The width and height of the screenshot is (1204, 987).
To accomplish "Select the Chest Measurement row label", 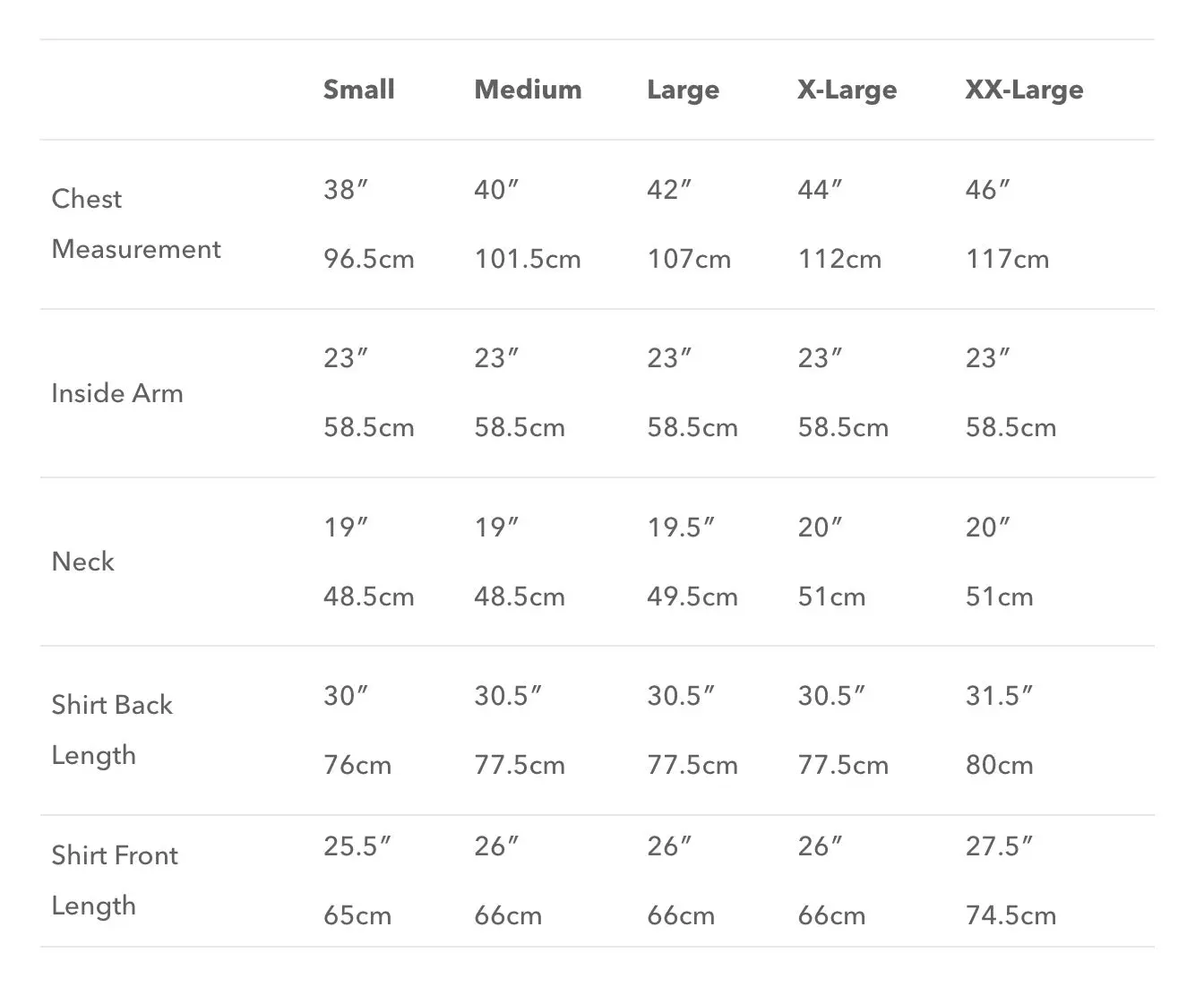I will [135, 224].
